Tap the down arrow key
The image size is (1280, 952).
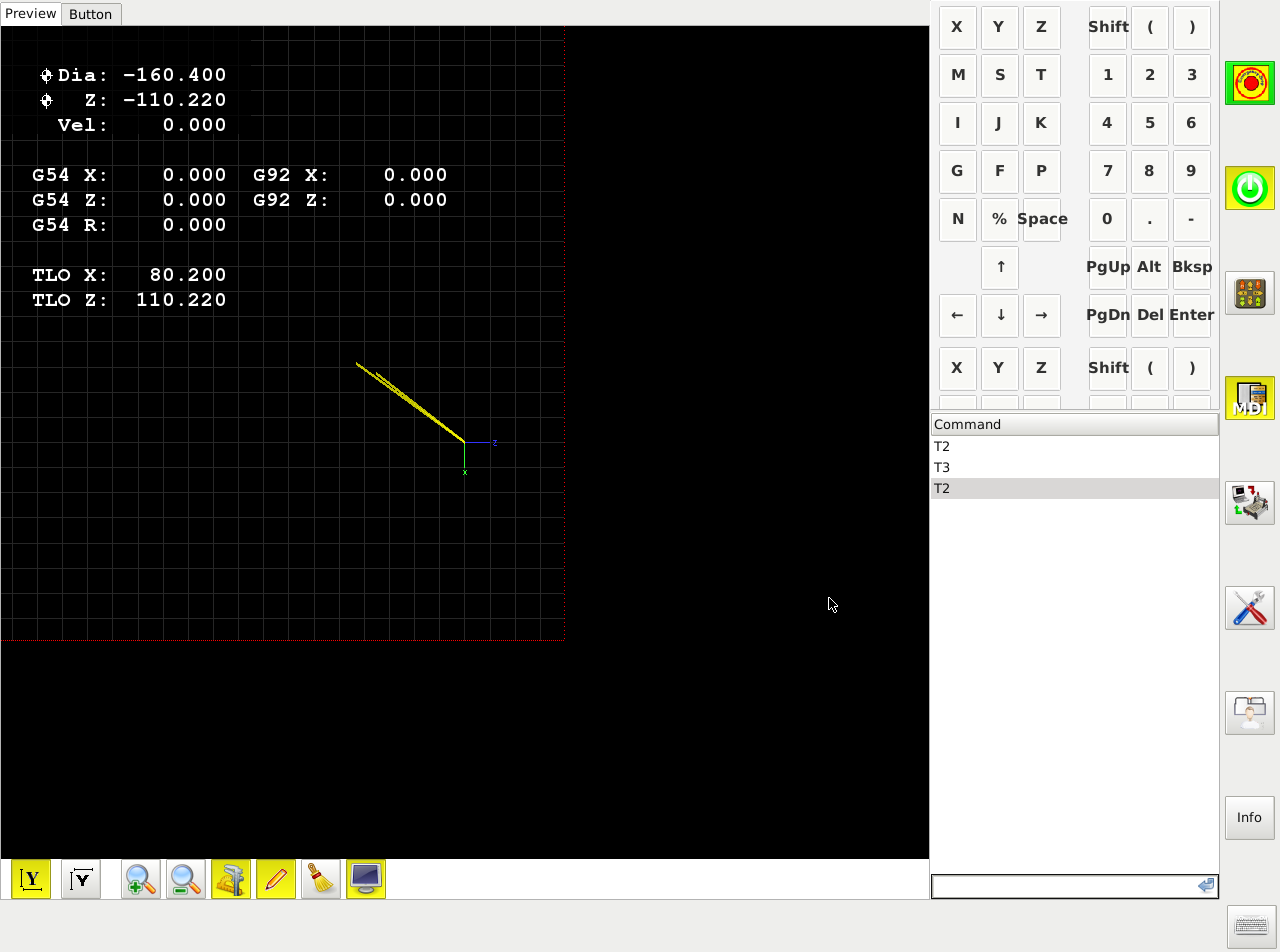1000,315
